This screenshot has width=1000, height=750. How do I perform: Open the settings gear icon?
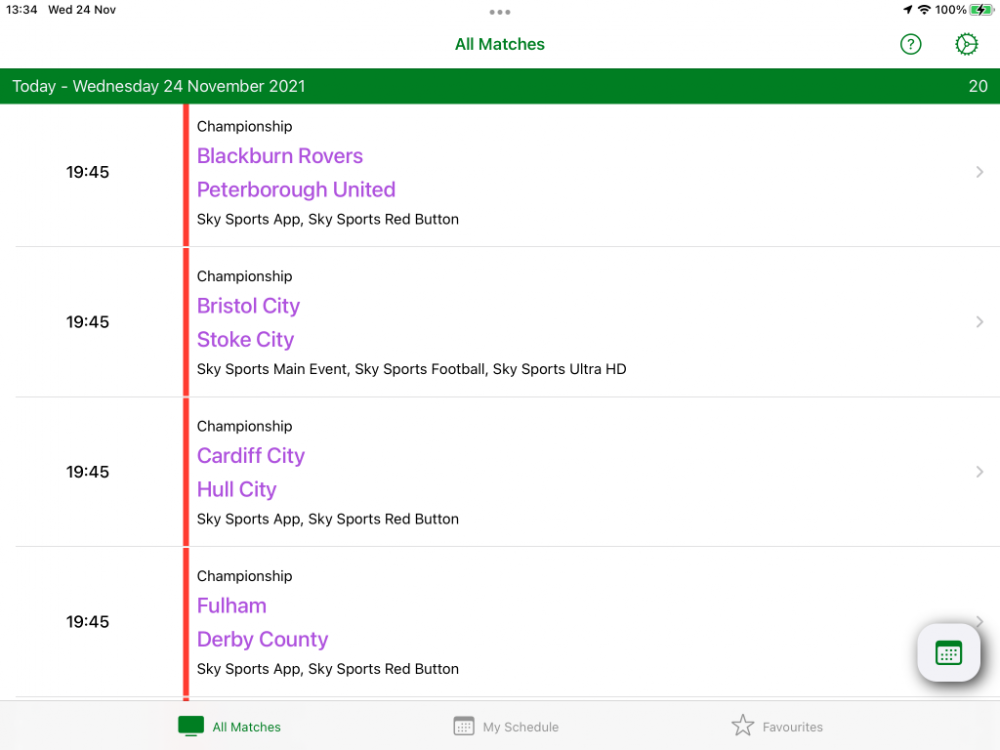(966, 44)
